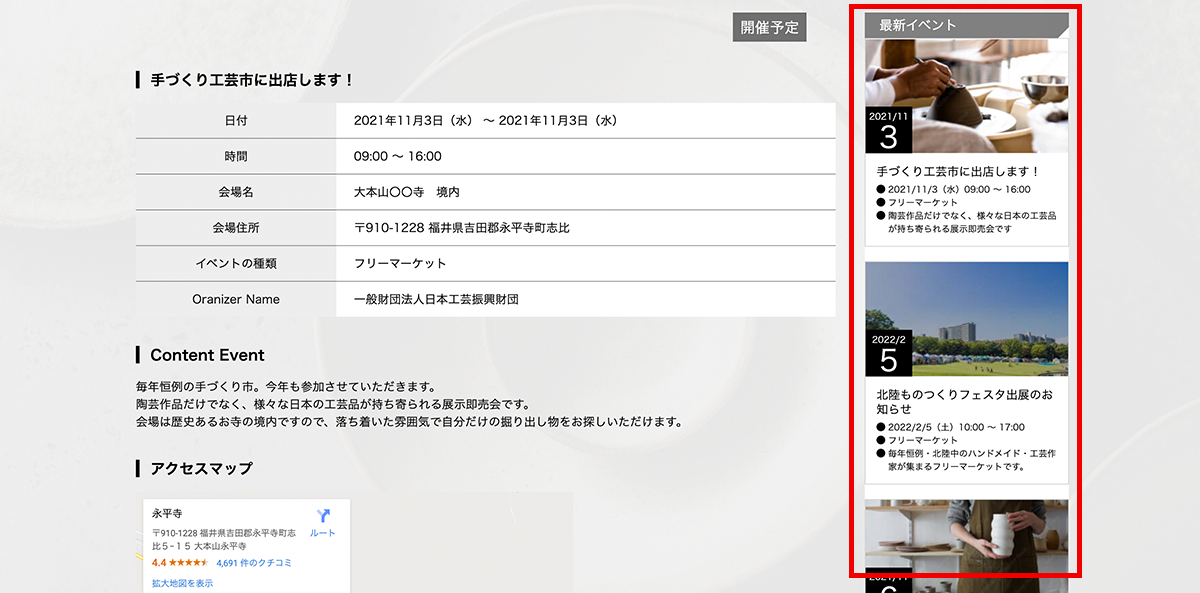1200x593 pixels.
Task: Click the date value 2021年11月3日（水）range
Action: pyautogui.click(x=486, y=120)
